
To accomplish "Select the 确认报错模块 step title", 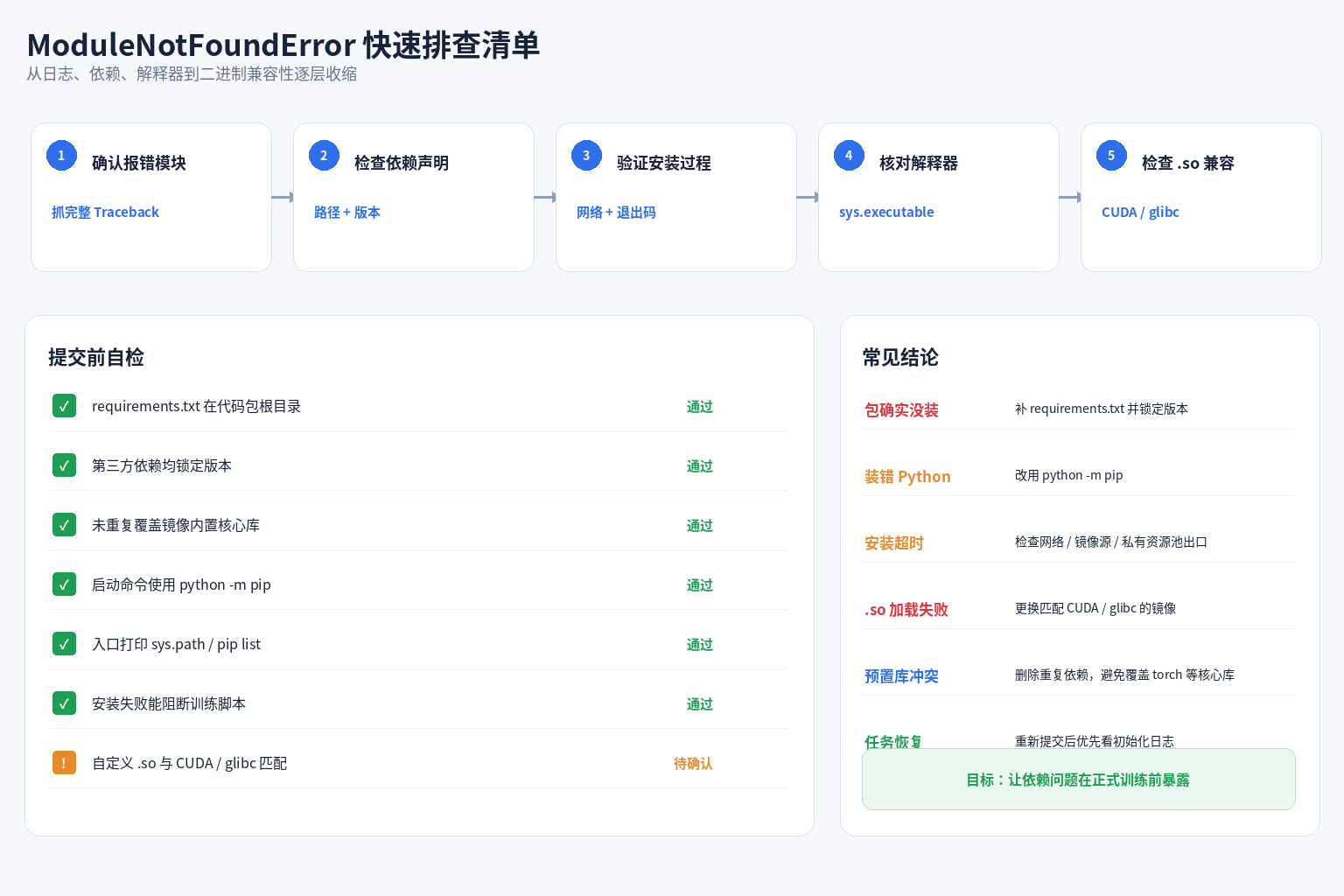I will pos(139,163).
